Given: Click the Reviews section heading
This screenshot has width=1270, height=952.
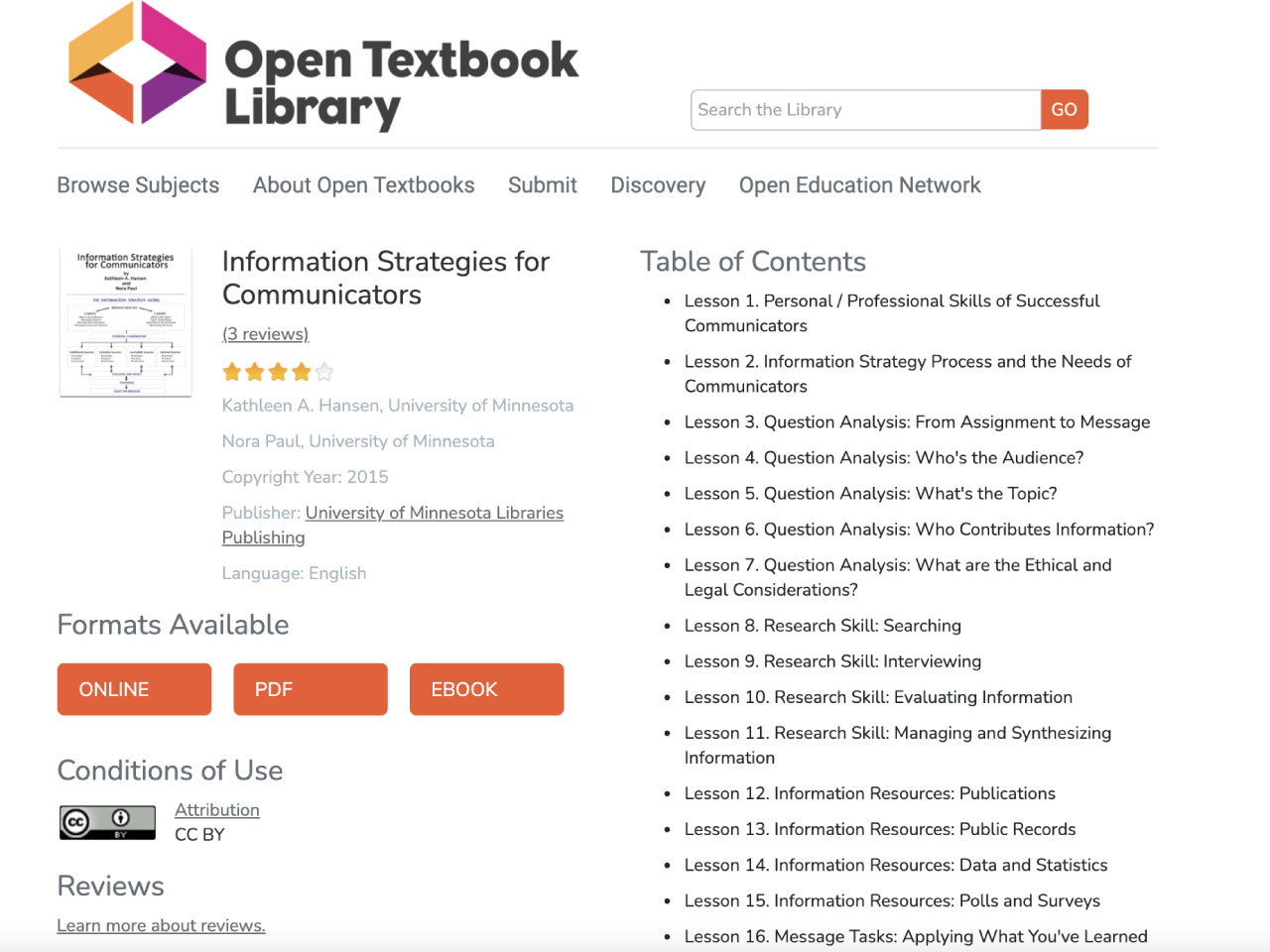Looking at the screenshot, I should click(x=110, y=886).
